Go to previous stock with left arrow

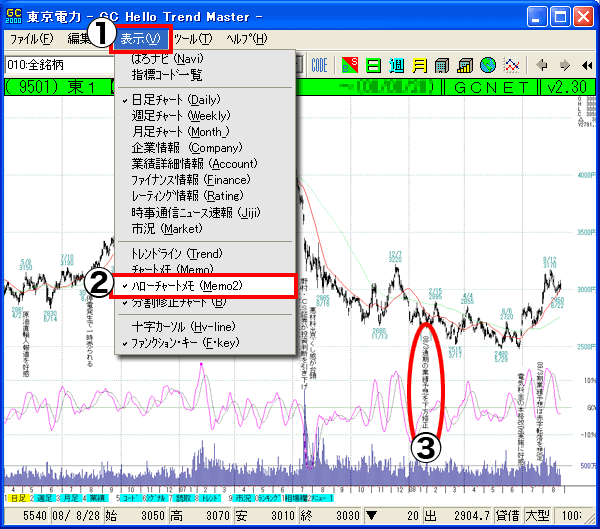542,65
